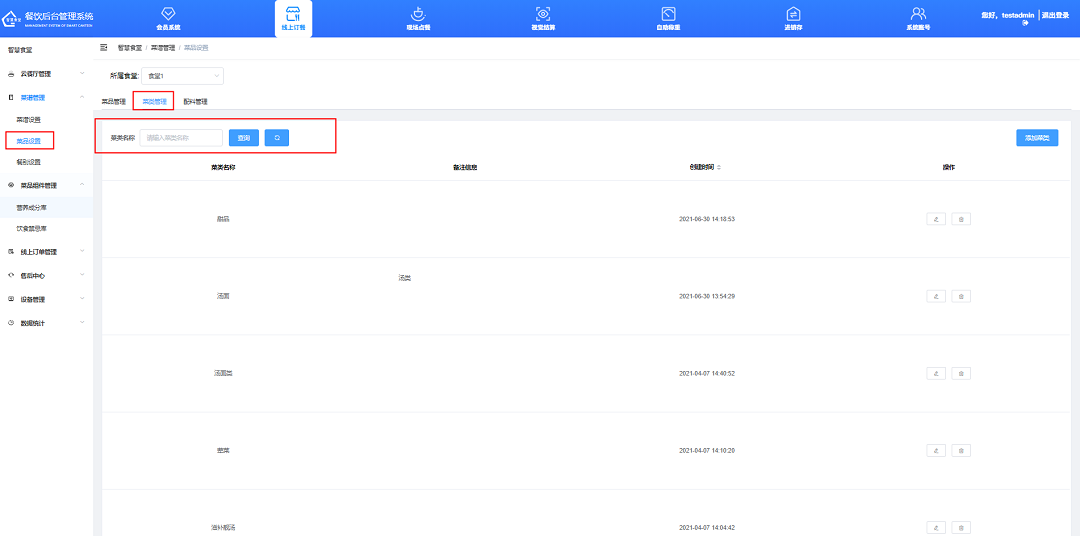Open 会员系统 module in the top bar
1080x536 pixels.
(x=168, y=18)
